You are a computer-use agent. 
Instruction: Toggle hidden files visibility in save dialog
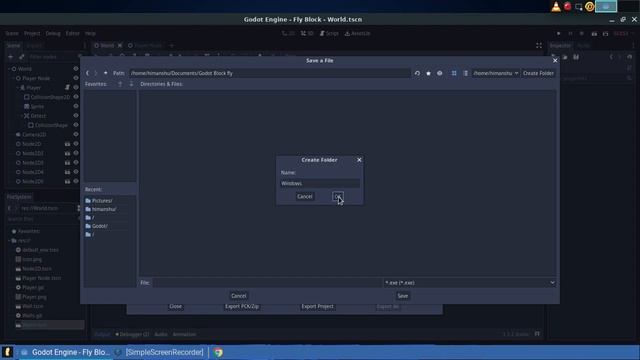click(440, 73)
